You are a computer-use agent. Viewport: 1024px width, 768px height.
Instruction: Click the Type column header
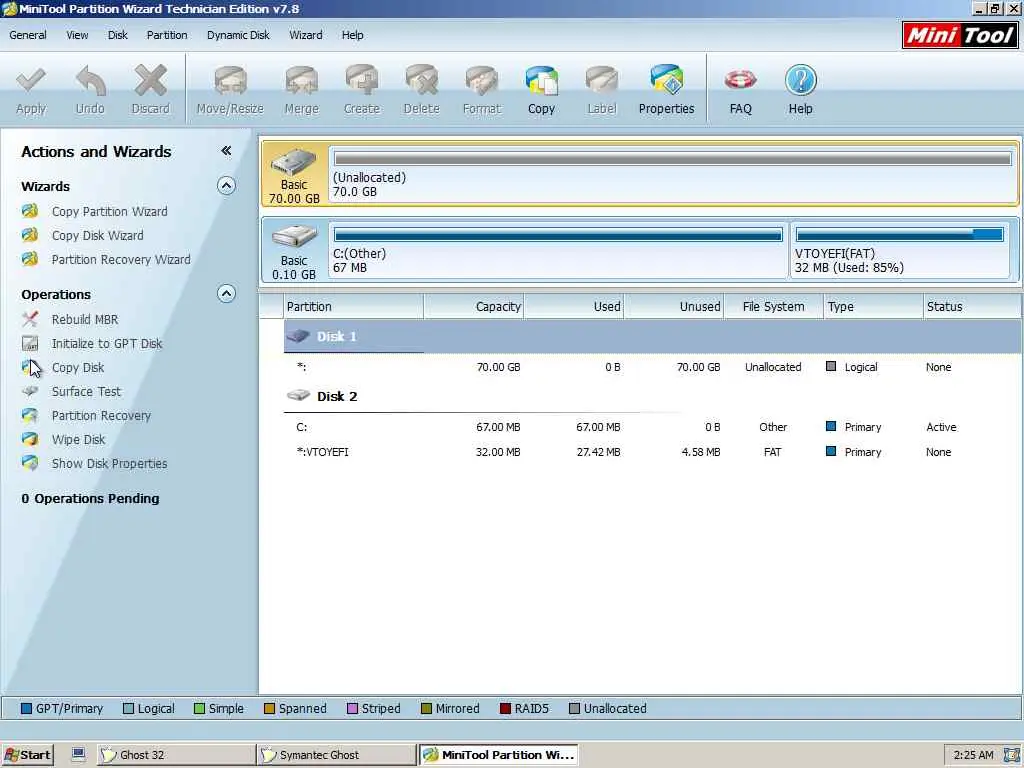tap(873, 306)
